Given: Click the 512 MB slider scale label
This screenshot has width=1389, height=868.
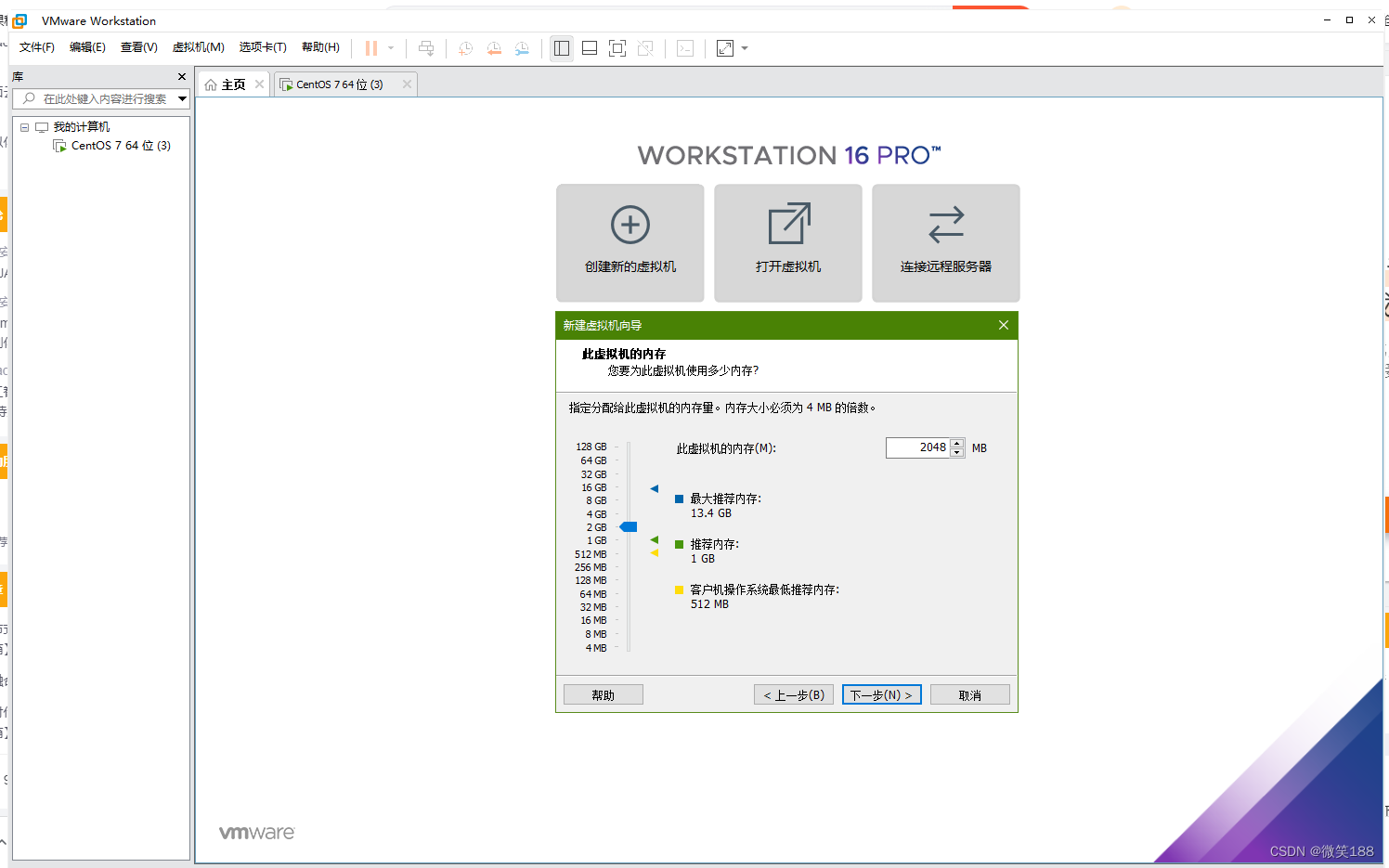Looking at the screenshot, I should 591,554.
